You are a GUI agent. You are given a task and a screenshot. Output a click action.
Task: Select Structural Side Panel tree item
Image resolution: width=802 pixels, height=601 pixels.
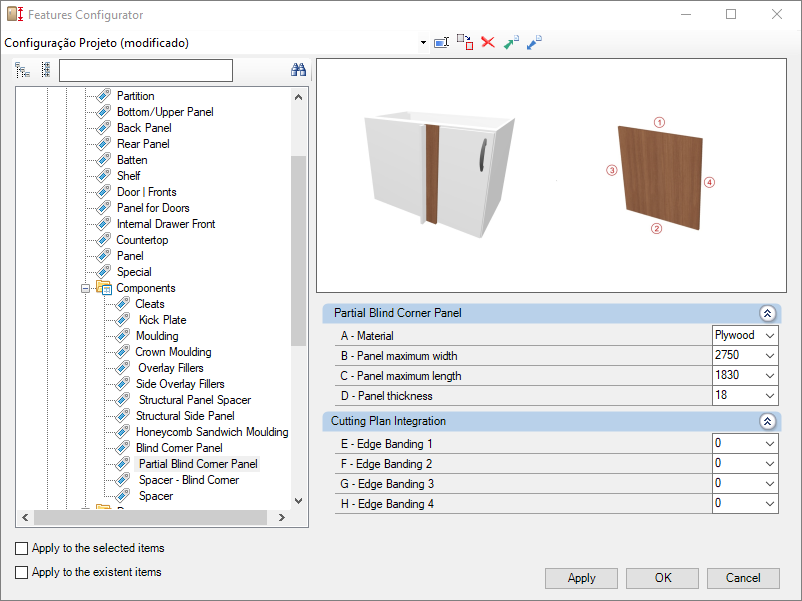185,416
